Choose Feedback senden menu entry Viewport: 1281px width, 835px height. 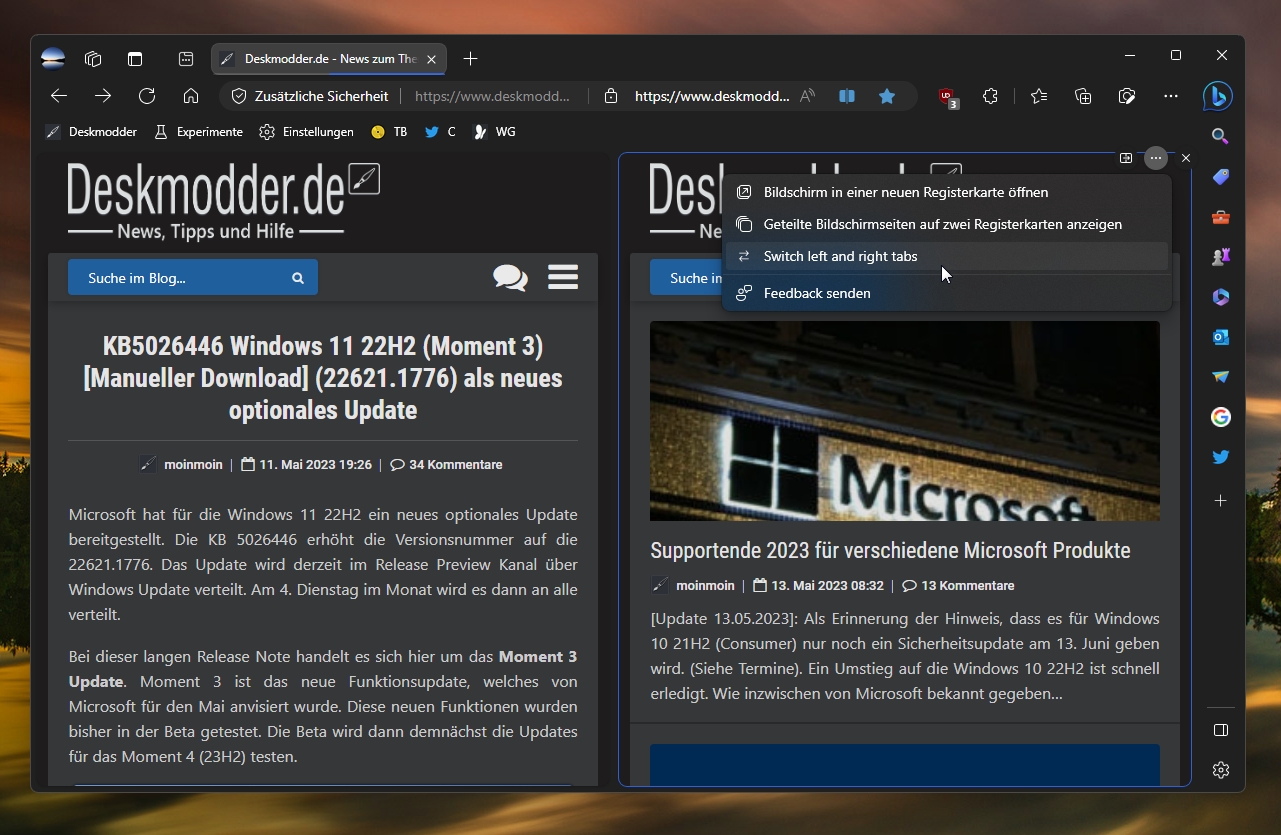coord(945,293)
